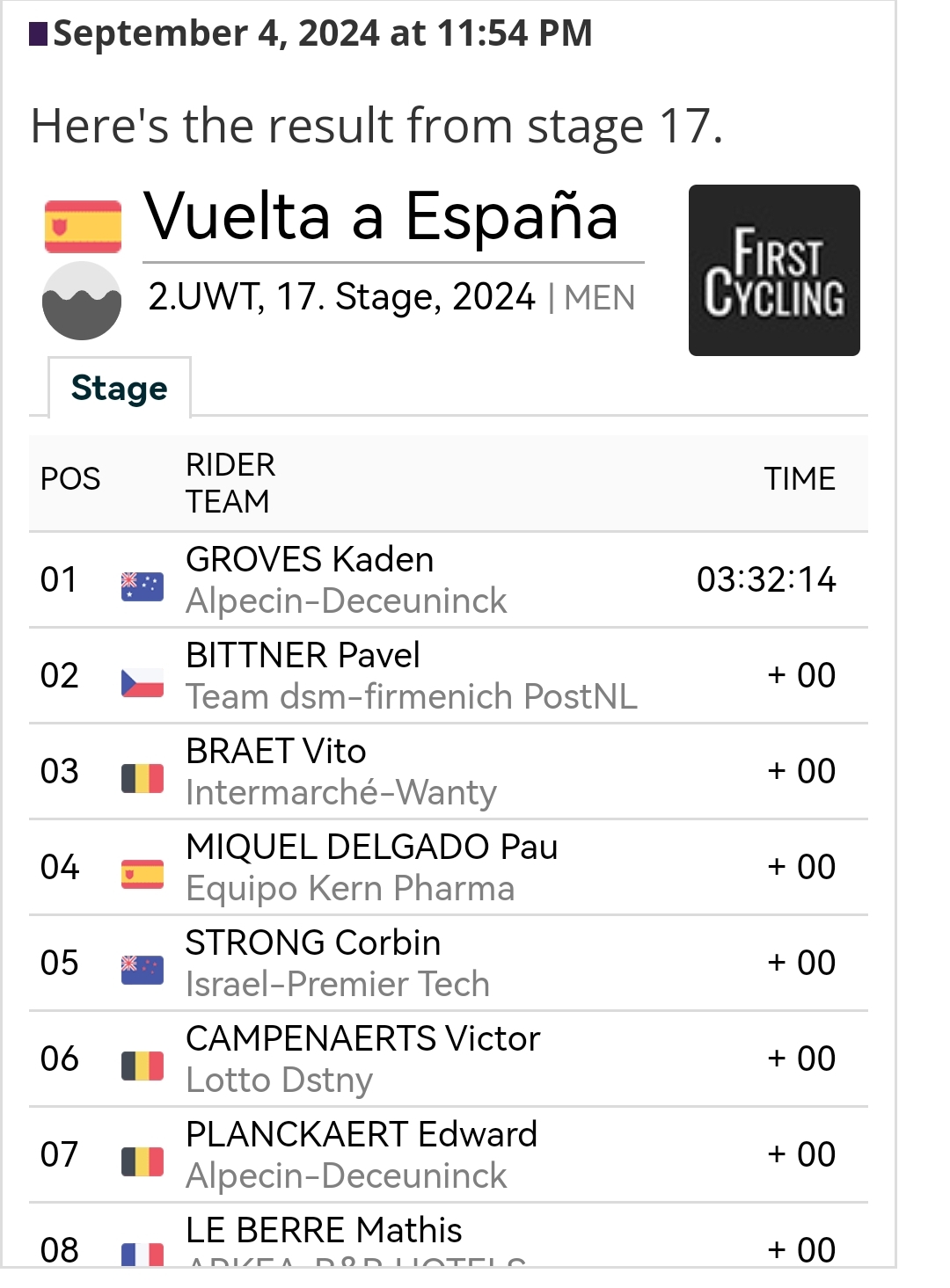The width and height of the screenshot is (950, 1288).
Task: Select the Stage tab
Action: tap(120, 388)
